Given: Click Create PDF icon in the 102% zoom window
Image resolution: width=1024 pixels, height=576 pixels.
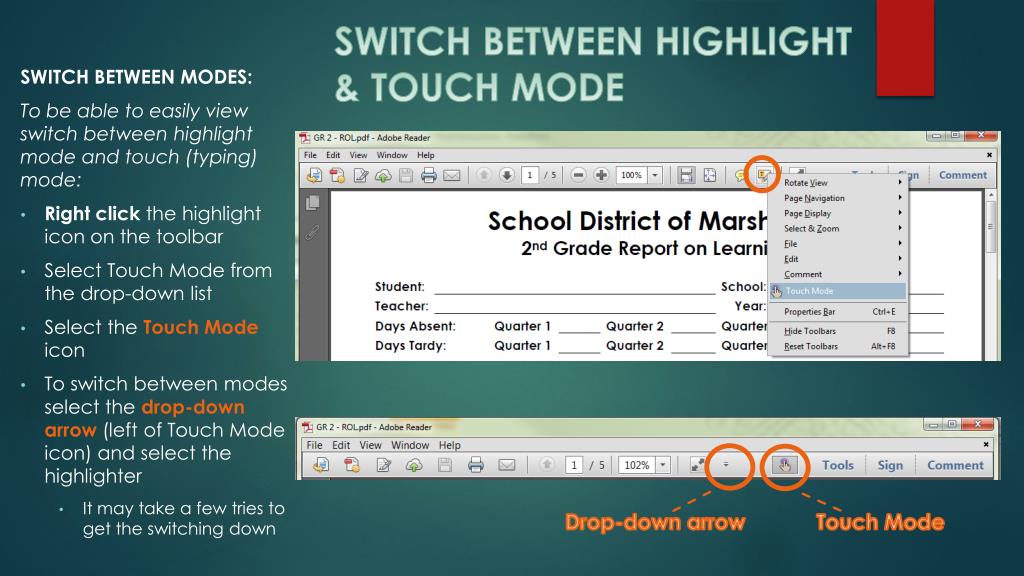Looking at the screenshot, I should click(x=352, y=465).
